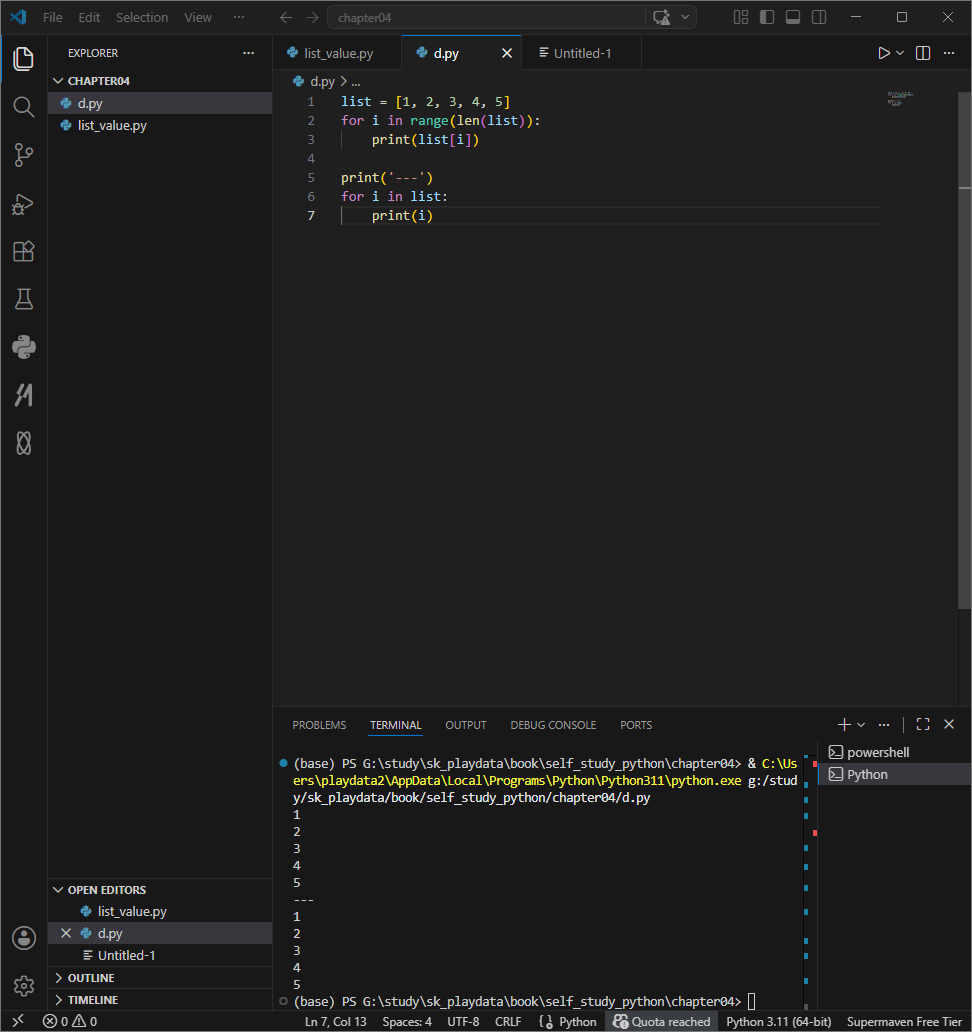Customize layout from title bar icon

point(741,18)
